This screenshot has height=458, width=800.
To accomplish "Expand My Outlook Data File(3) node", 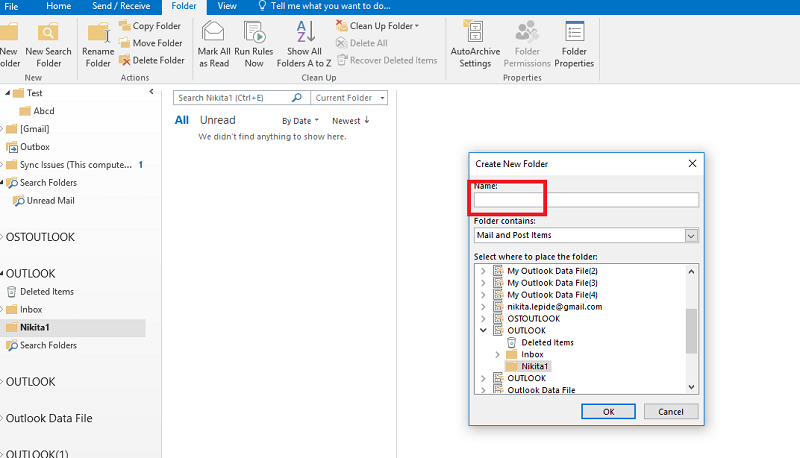I will click(x=483, y=283).
